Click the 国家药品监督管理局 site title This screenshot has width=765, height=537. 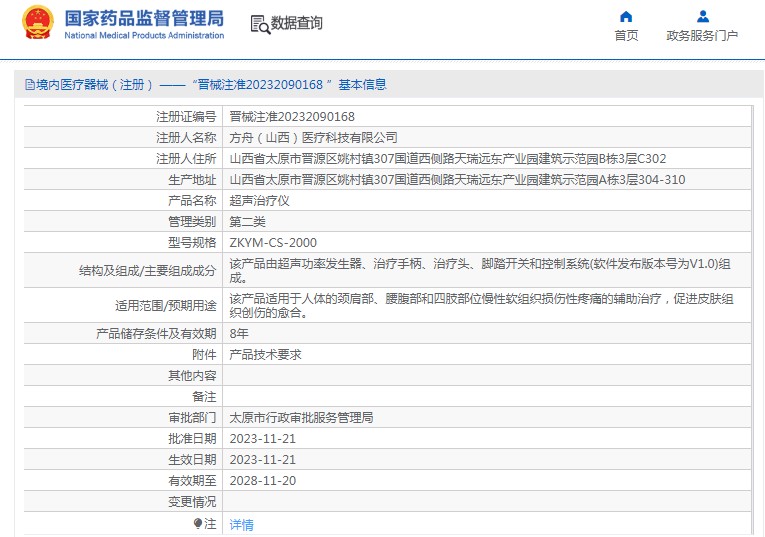pyautogui.click(x=144, y=19)
